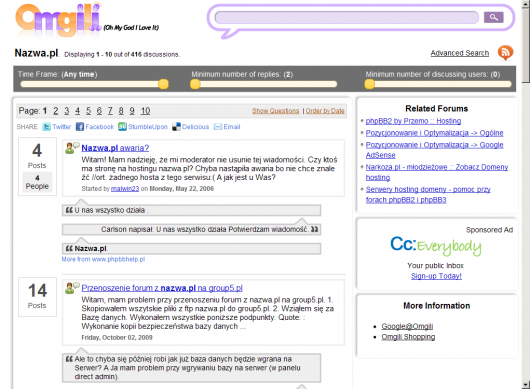Viewport: 530px width, 389px height.
Task: Open the orange RSS feed icon
Action: click(505, 52)
